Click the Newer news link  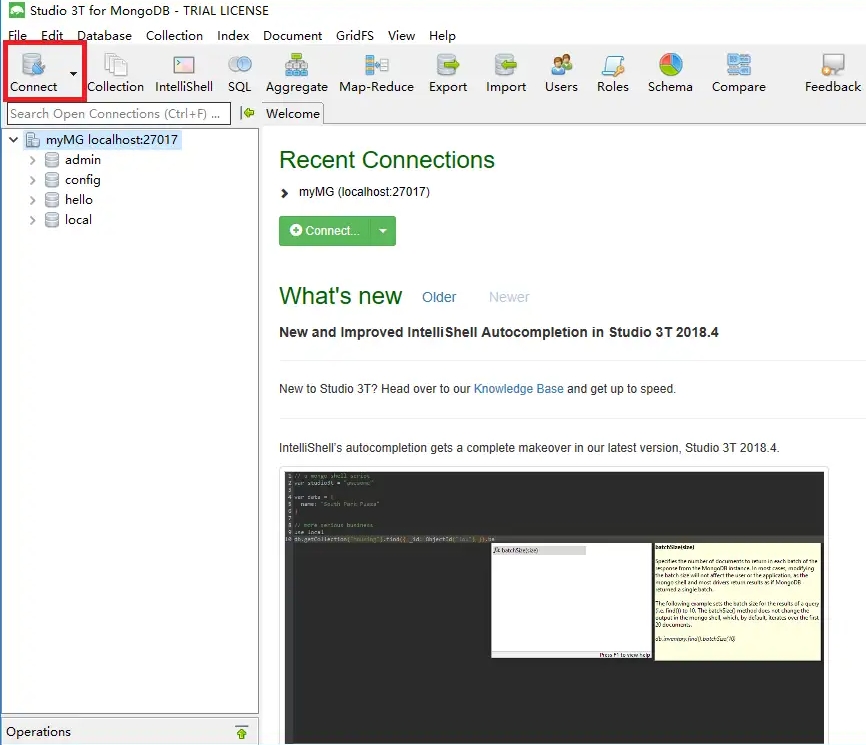click(509, 297)
